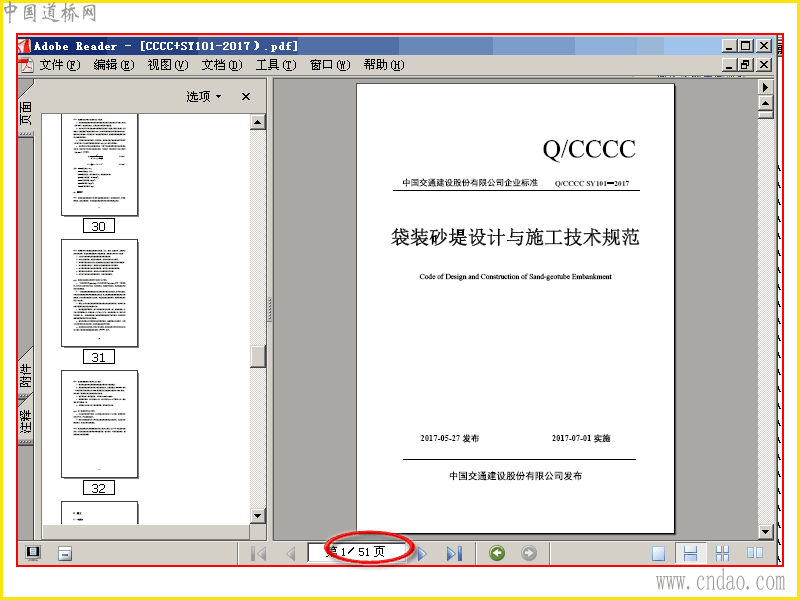Switch to the 注释 side tab
Screen dimensions: 800x600
(x=26, y=421)
